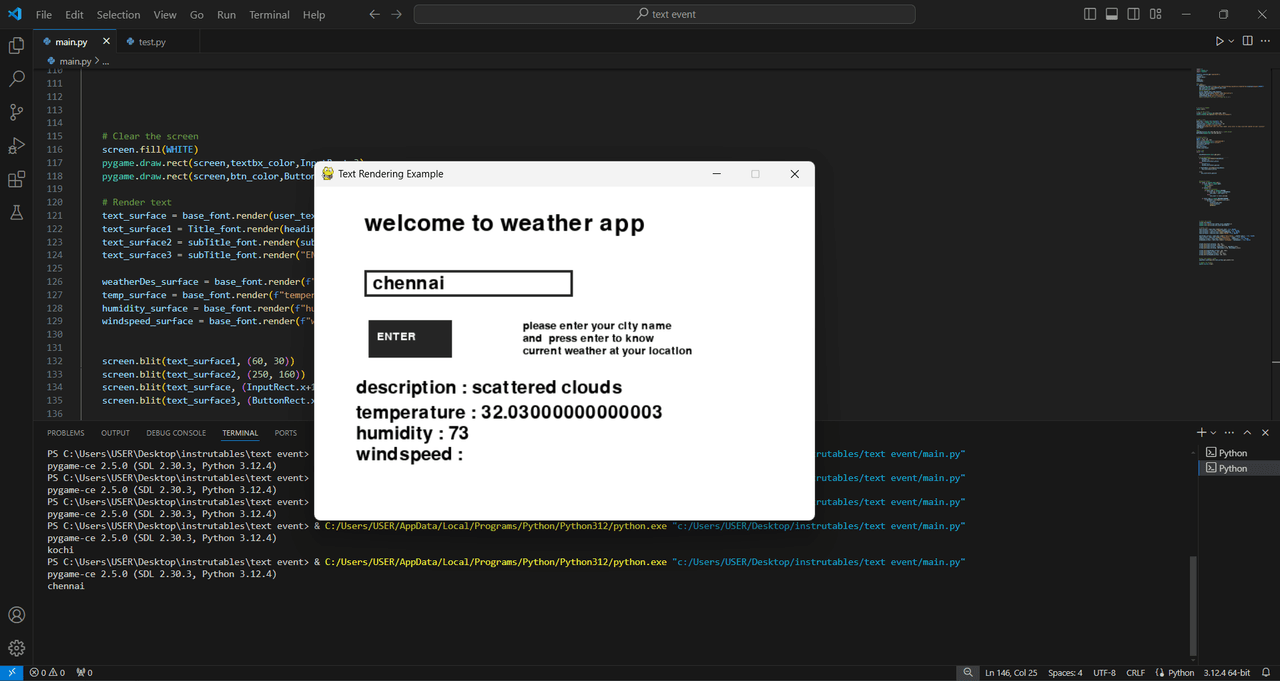Toggle the bottom panel layout button
The image size is (1280, 681).
coord(1112,14)
